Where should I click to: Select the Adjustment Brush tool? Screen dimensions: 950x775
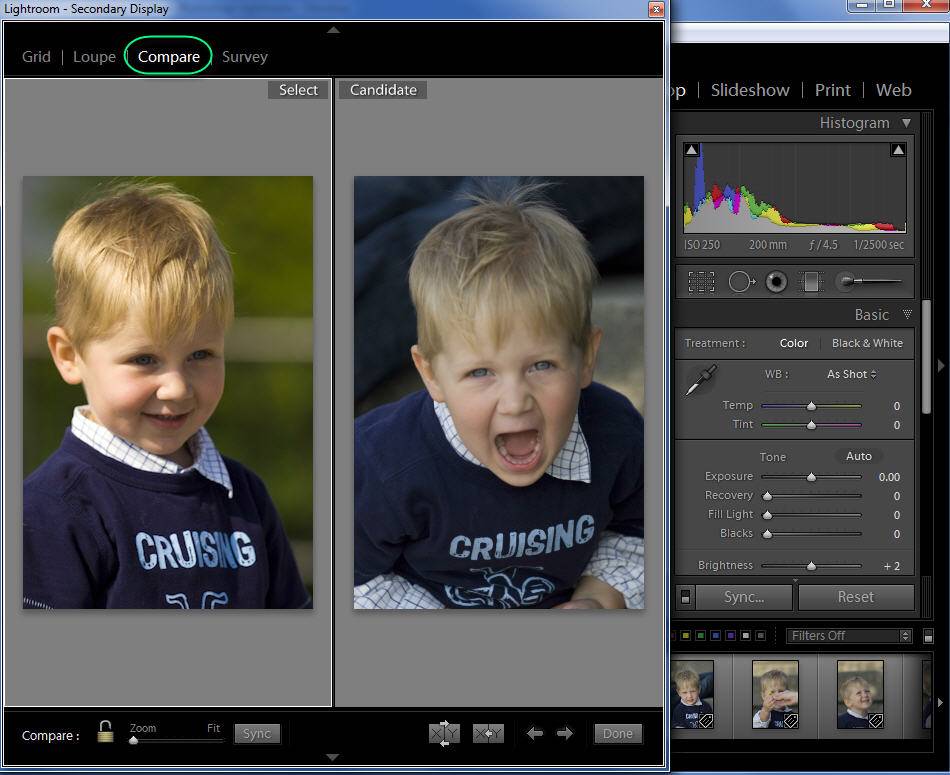[x=869, y=281]
